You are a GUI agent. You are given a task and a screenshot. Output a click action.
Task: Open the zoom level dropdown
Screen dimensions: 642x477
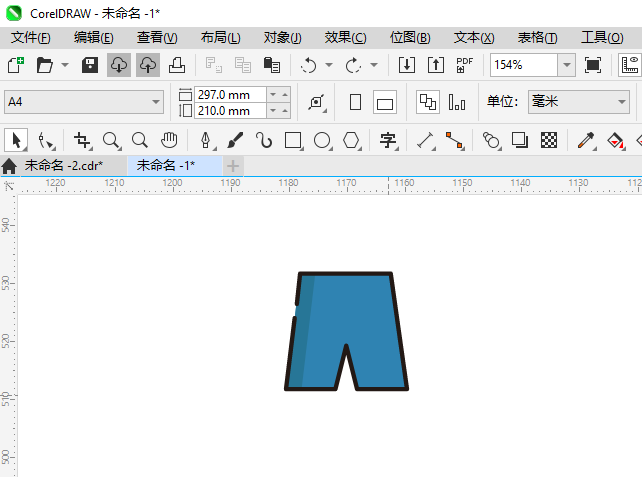(567, 65)
